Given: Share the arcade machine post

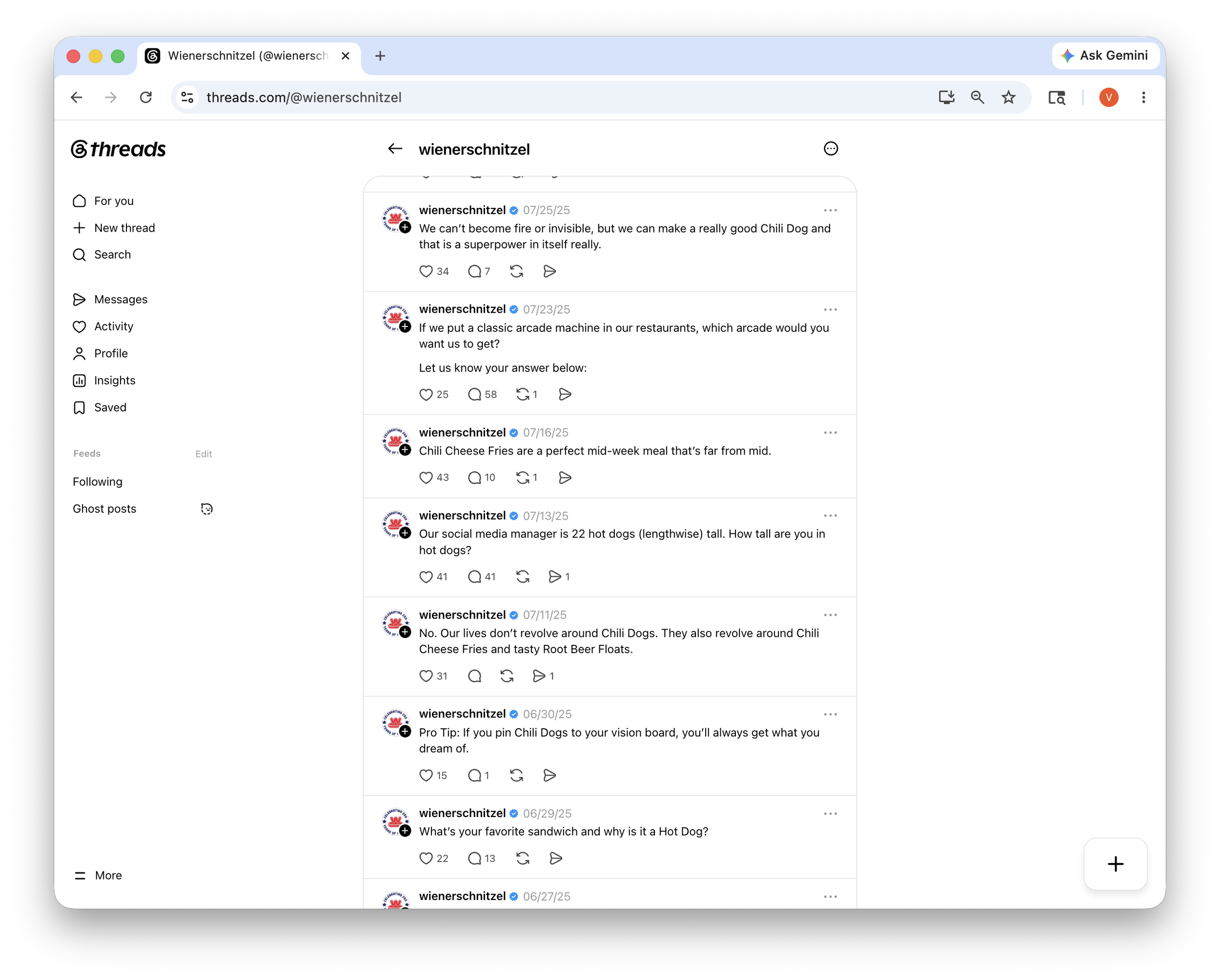Looking at the screenshot, I should (565, 395).
